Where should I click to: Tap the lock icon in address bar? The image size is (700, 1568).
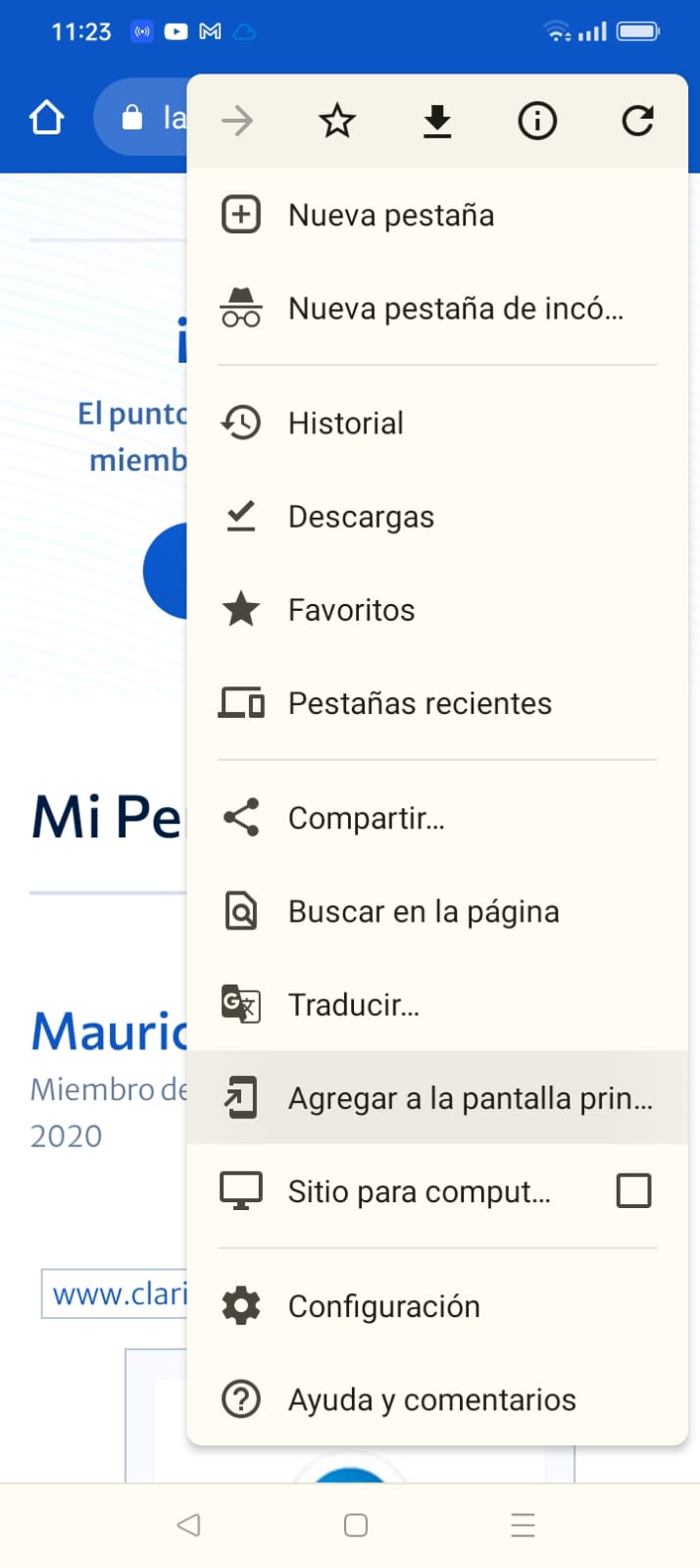(x=131, y=118)
